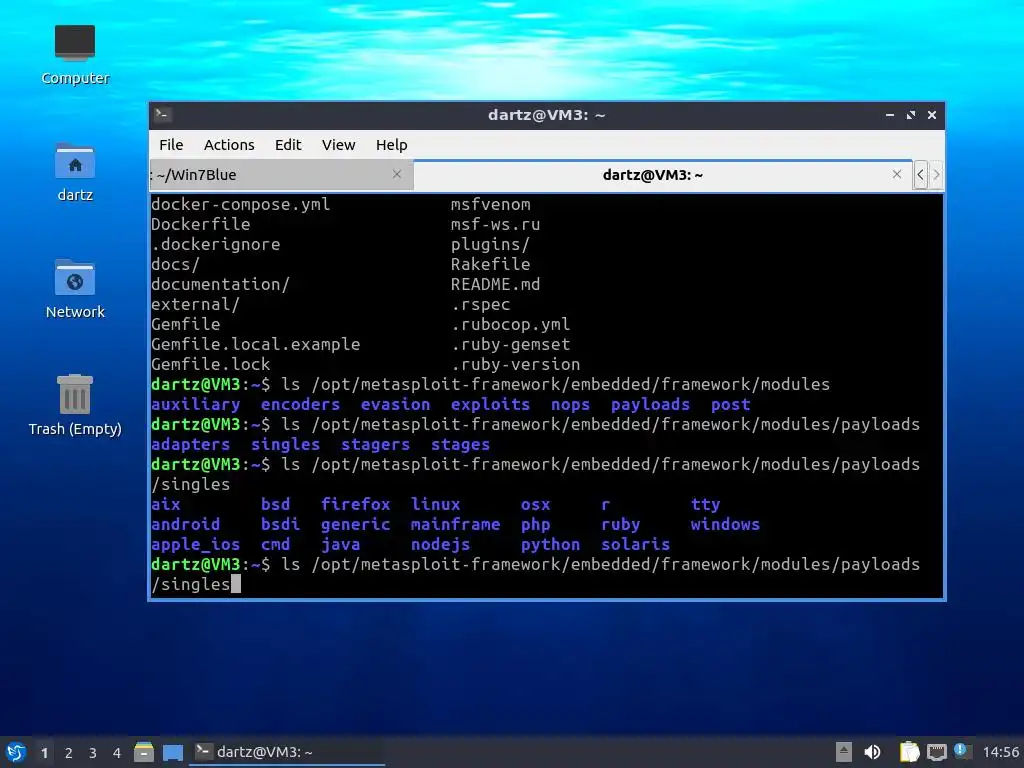
Task: Open the Computer desktop icon
Action: coord(74,55)
